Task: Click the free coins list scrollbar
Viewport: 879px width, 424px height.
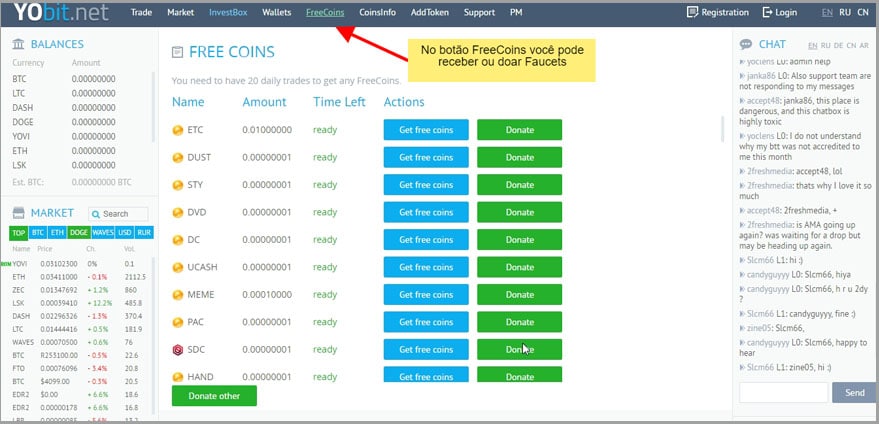Action: (x=722, y=130)
